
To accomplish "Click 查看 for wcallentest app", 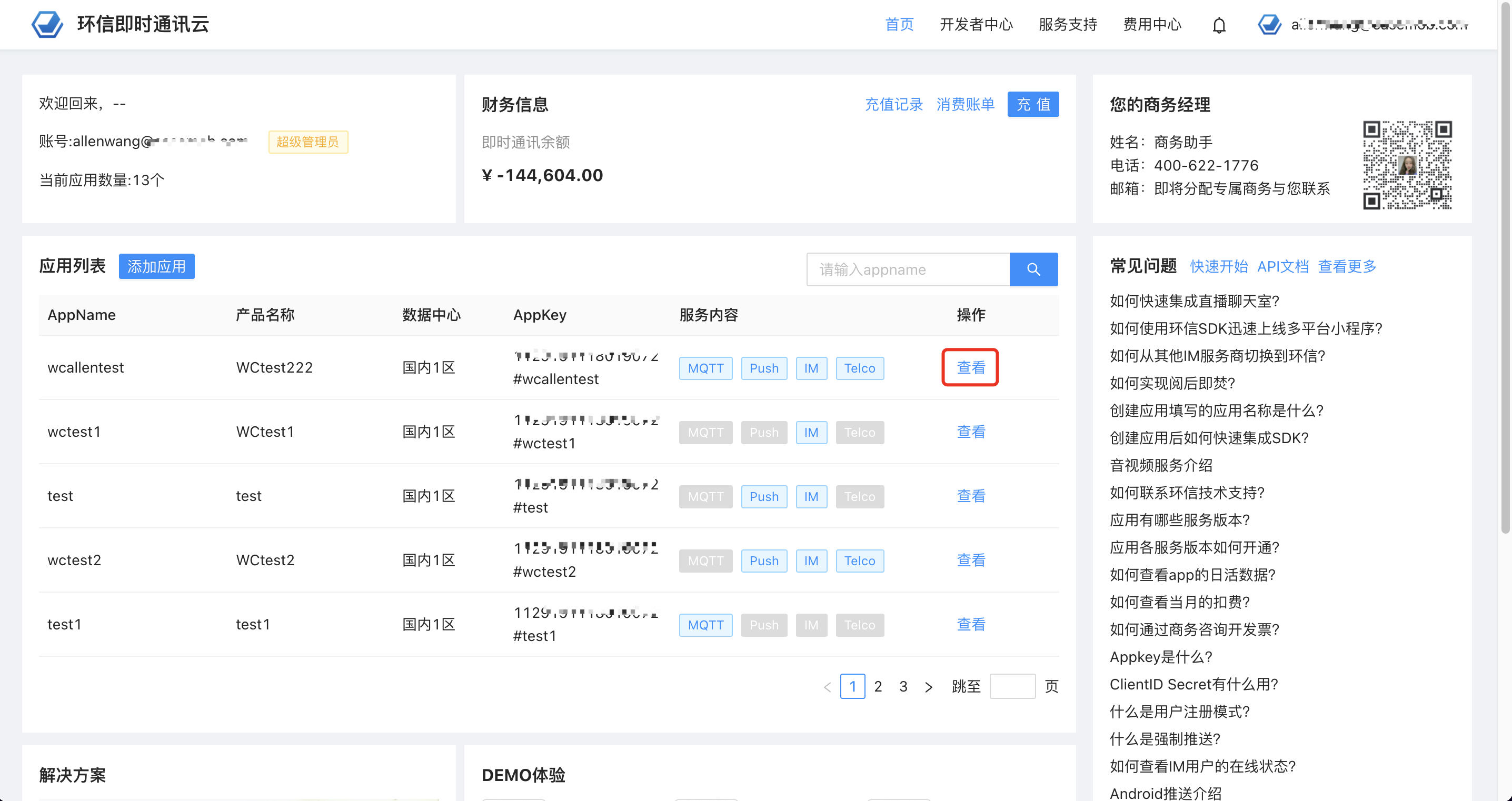I will click(971, 367).
